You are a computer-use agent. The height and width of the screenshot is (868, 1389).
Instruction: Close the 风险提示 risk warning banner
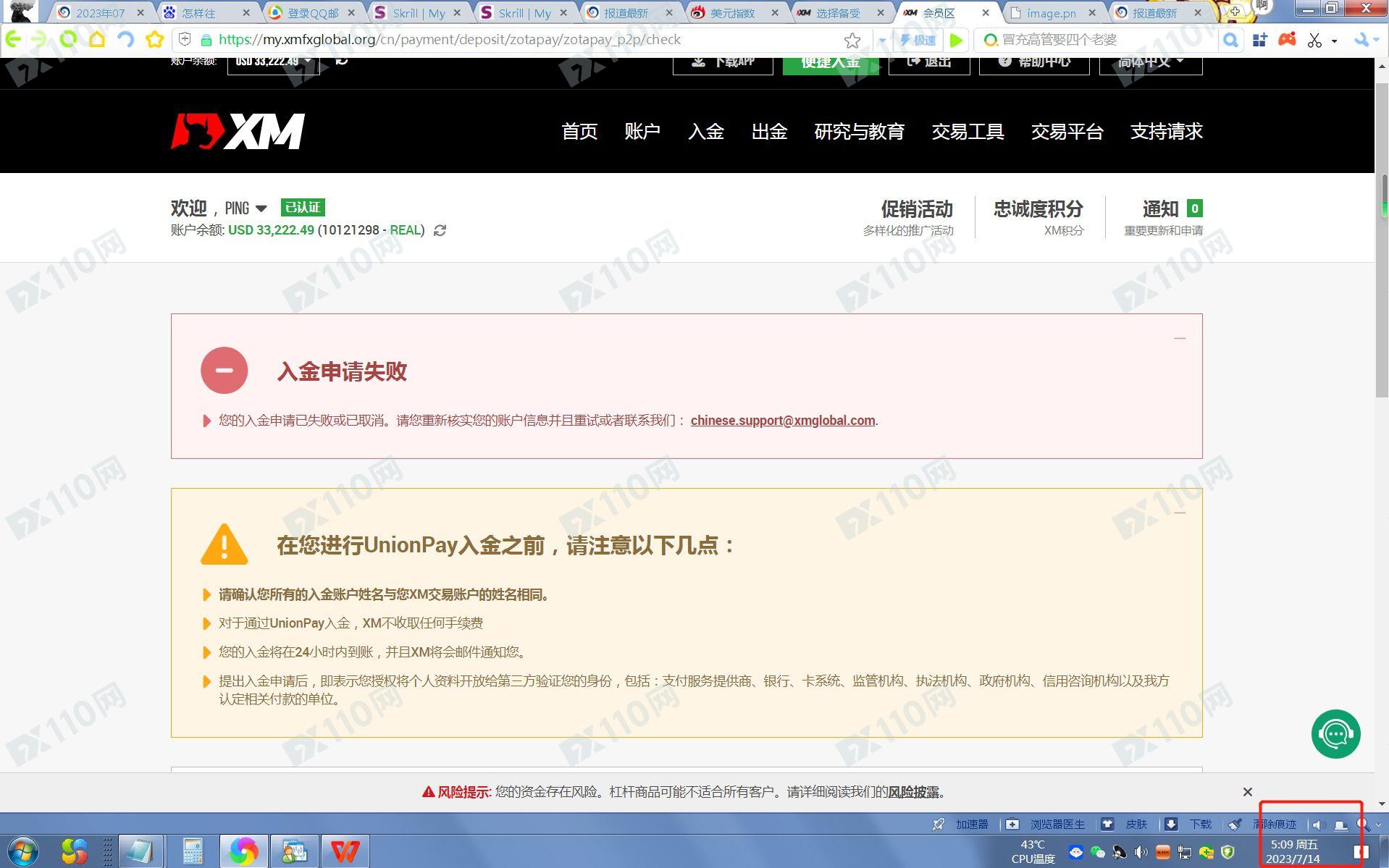pyautogui.click(x=1247, y=792)
